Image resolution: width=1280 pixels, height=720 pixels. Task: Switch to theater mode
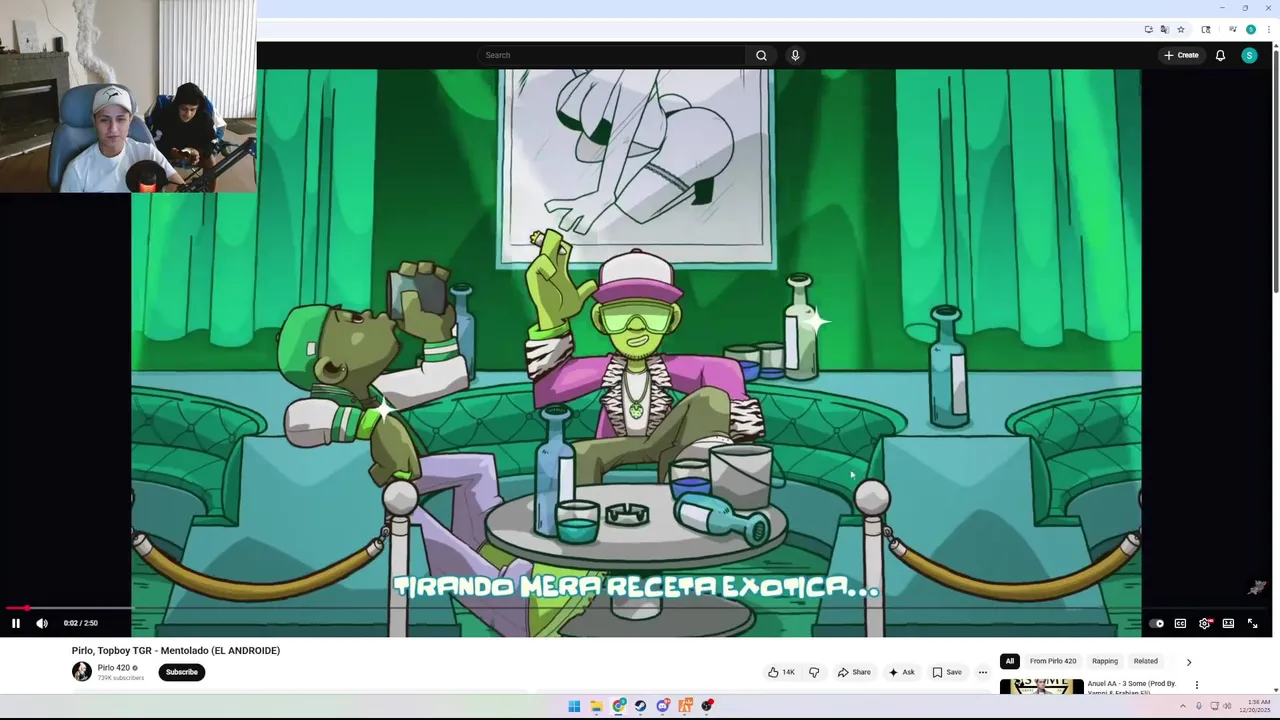click(x=1228, y=623)
